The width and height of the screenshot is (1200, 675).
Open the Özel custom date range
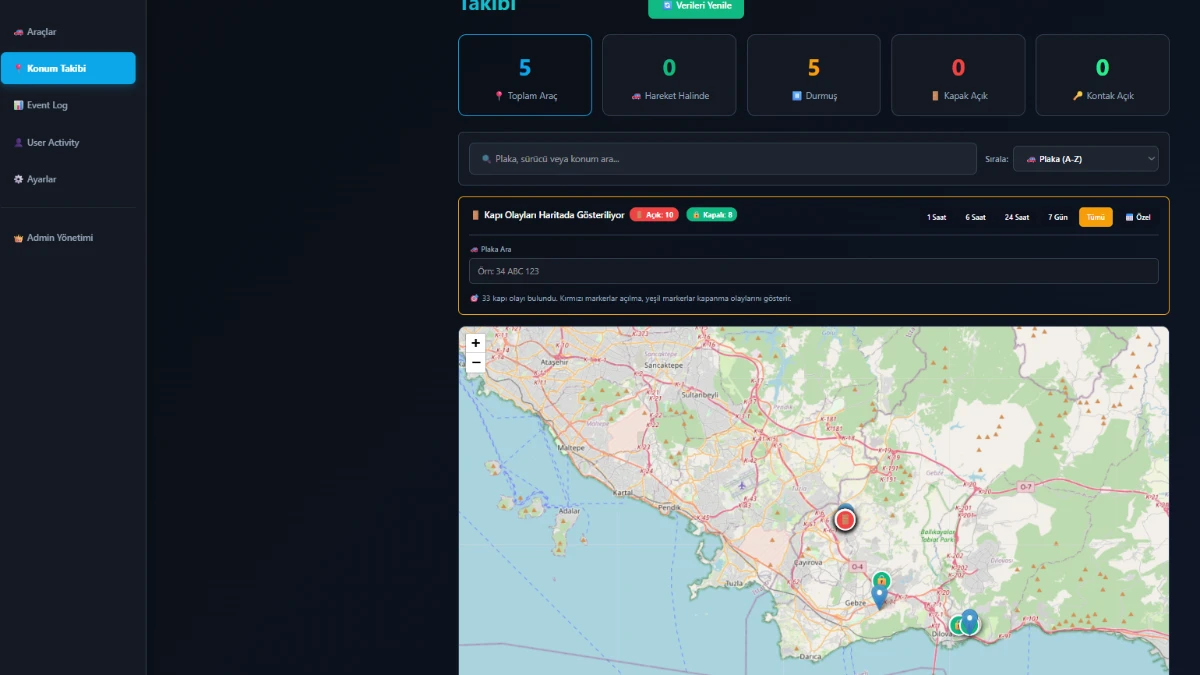pyautogui.click(x=1138, y=217)
